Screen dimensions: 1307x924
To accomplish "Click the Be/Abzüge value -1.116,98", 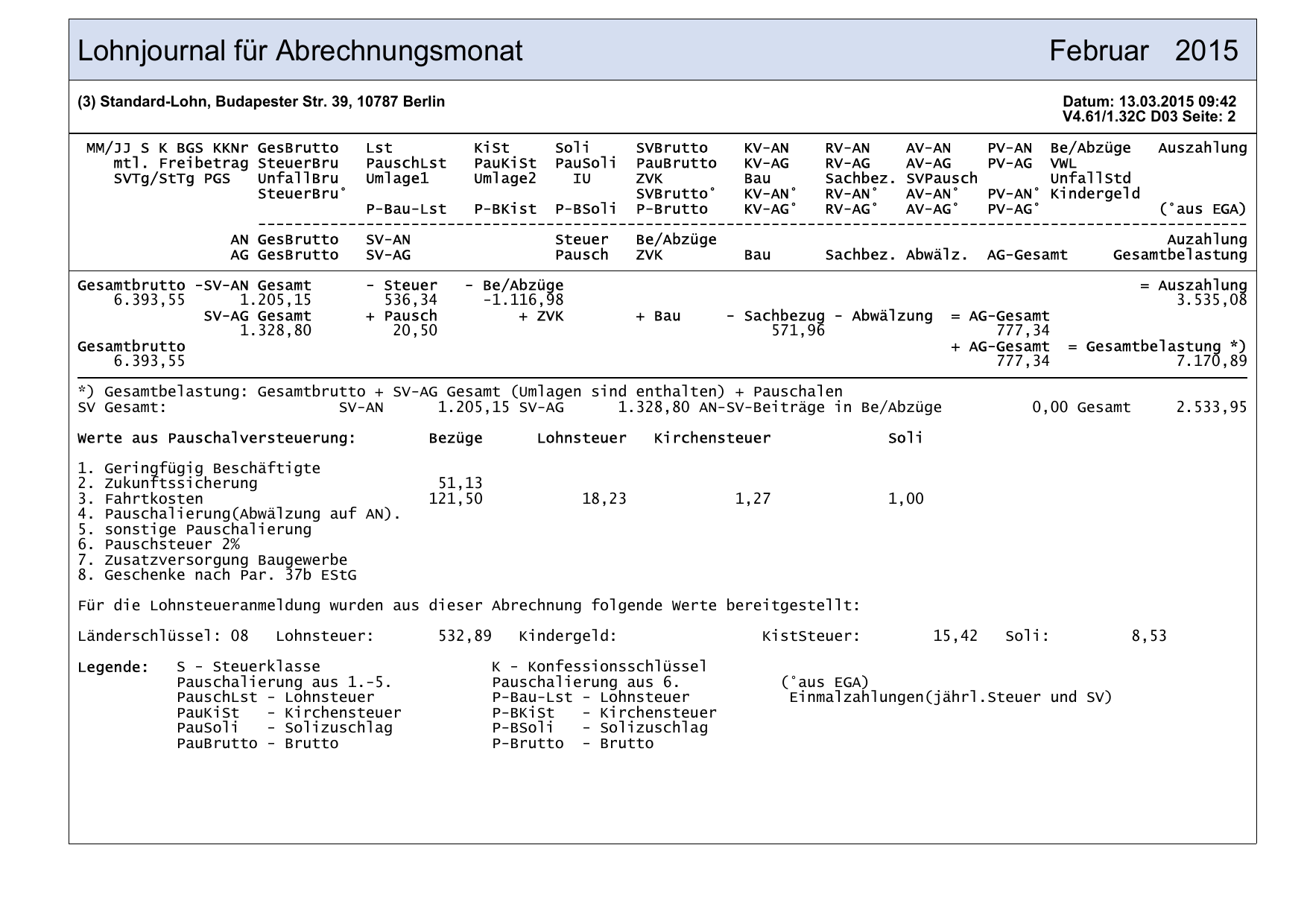I will (523, 300).
